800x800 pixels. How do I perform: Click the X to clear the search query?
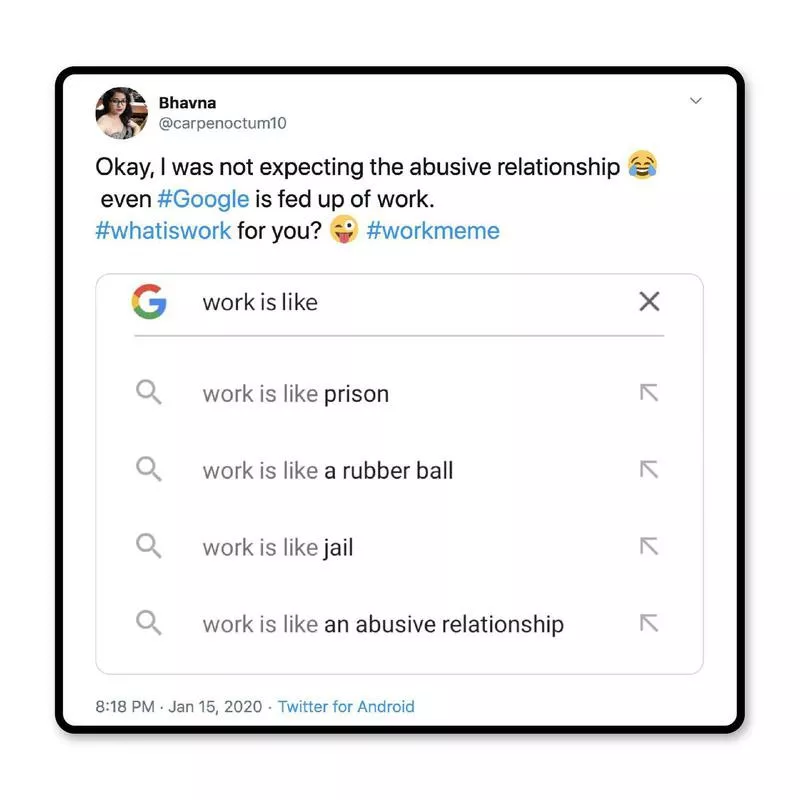pyautogui.click(x=649, y=301)
